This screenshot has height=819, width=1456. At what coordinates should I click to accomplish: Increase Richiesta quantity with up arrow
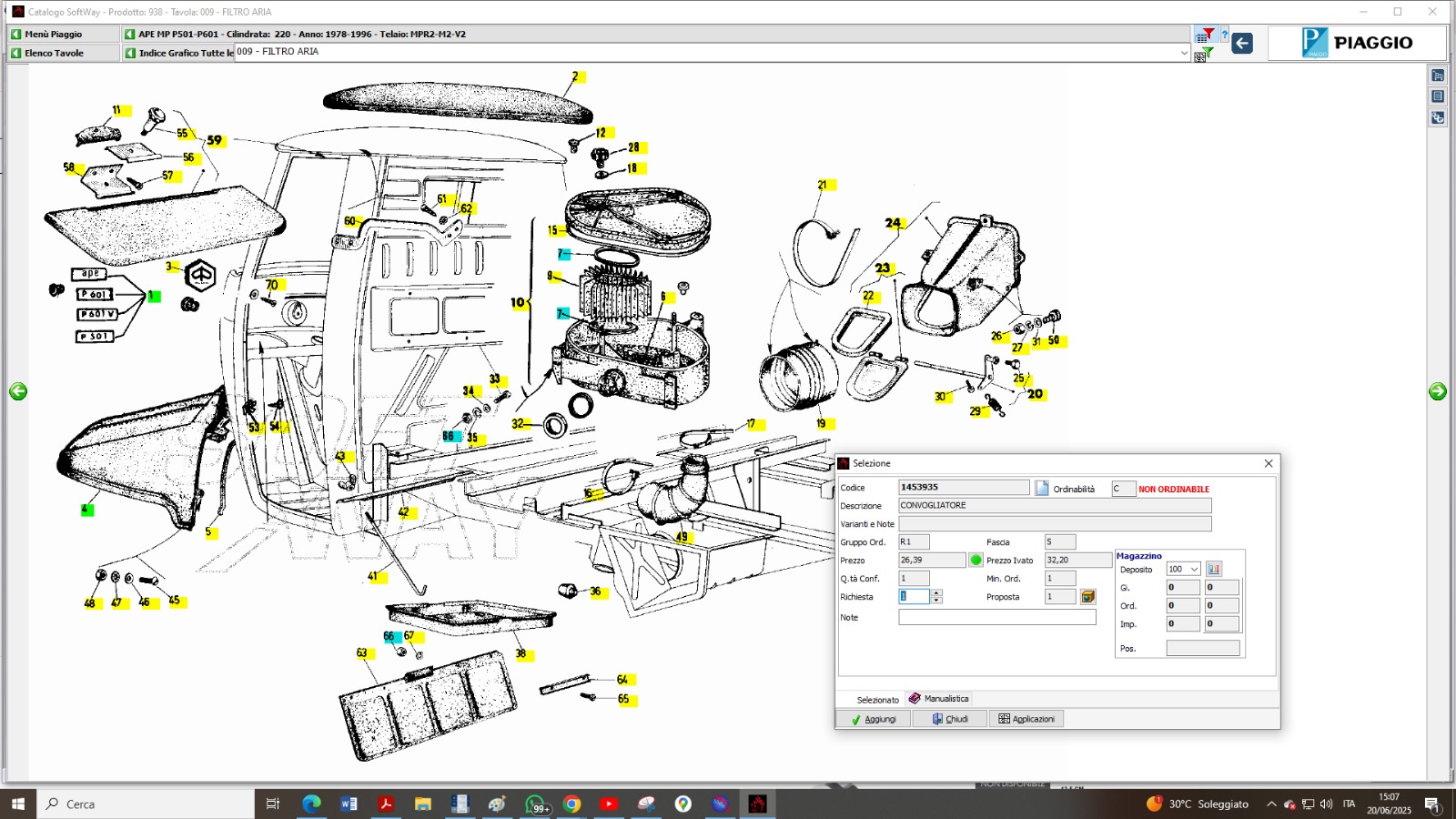pyautogui.click(x=936, y=593)
